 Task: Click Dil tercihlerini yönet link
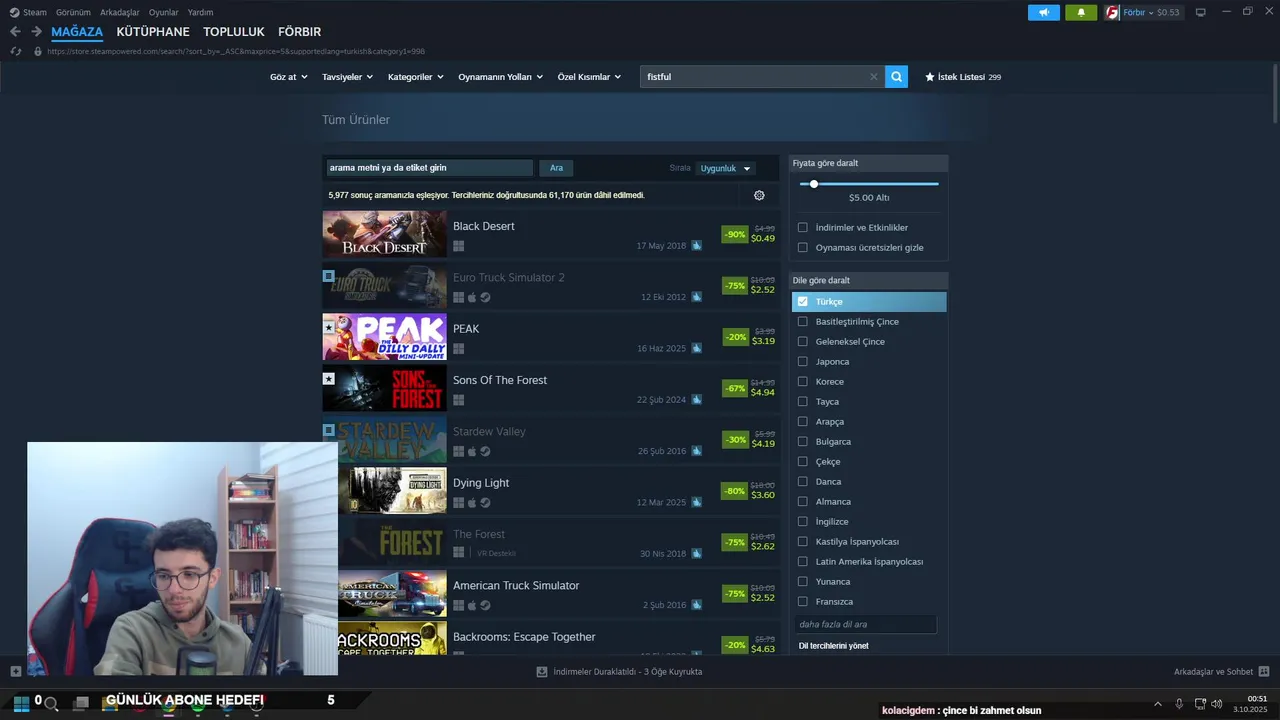click(x=833, y=645)
